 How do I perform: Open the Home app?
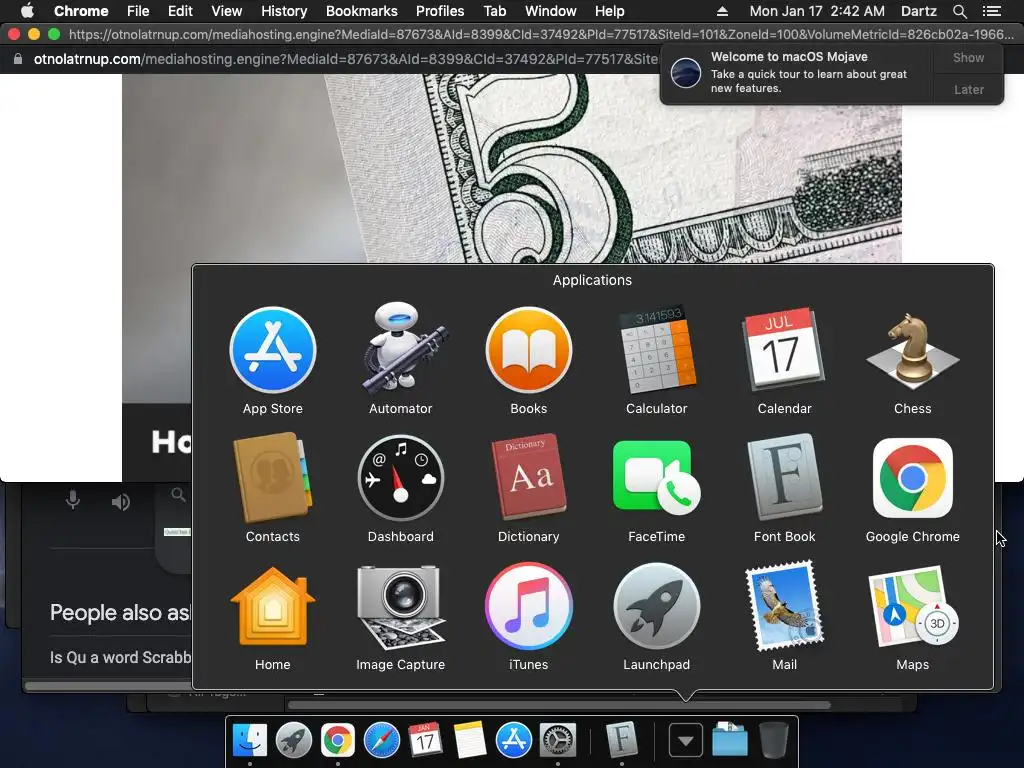coord(273,607)
